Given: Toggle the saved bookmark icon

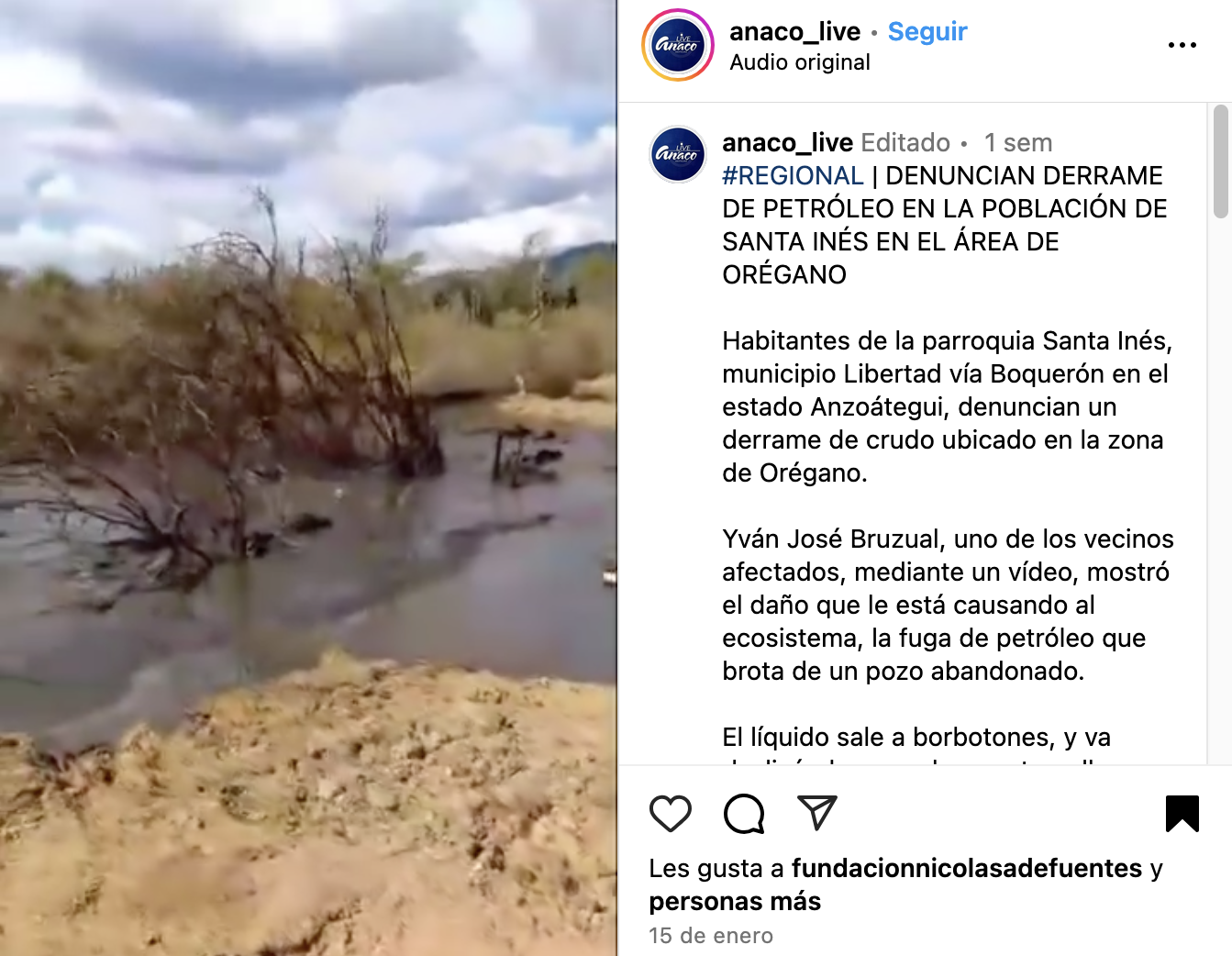Looking at the screenshot, I should pos(1182,814).
